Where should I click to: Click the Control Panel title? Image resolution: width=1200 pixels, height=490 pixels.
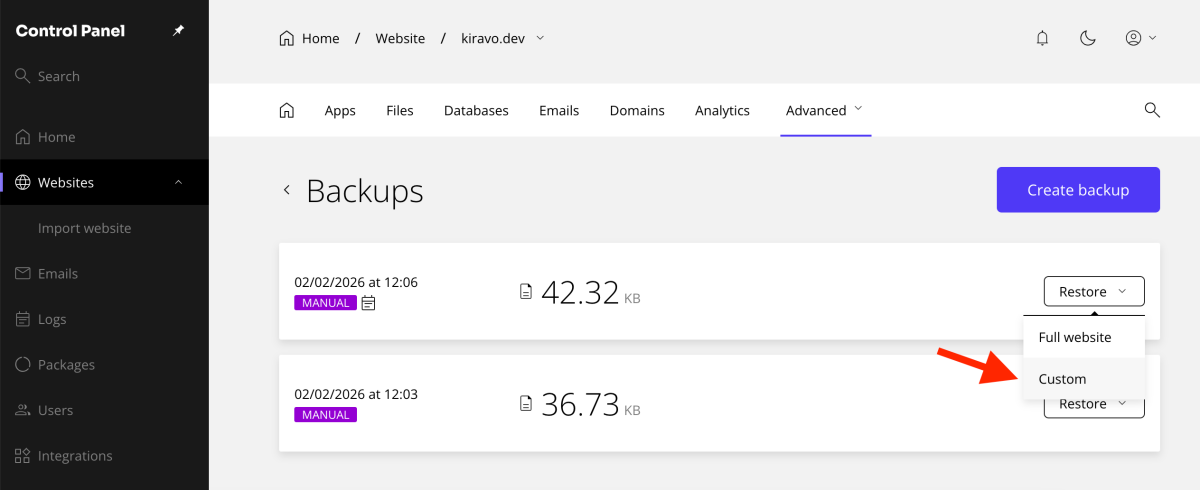click(x=70, y=31)
